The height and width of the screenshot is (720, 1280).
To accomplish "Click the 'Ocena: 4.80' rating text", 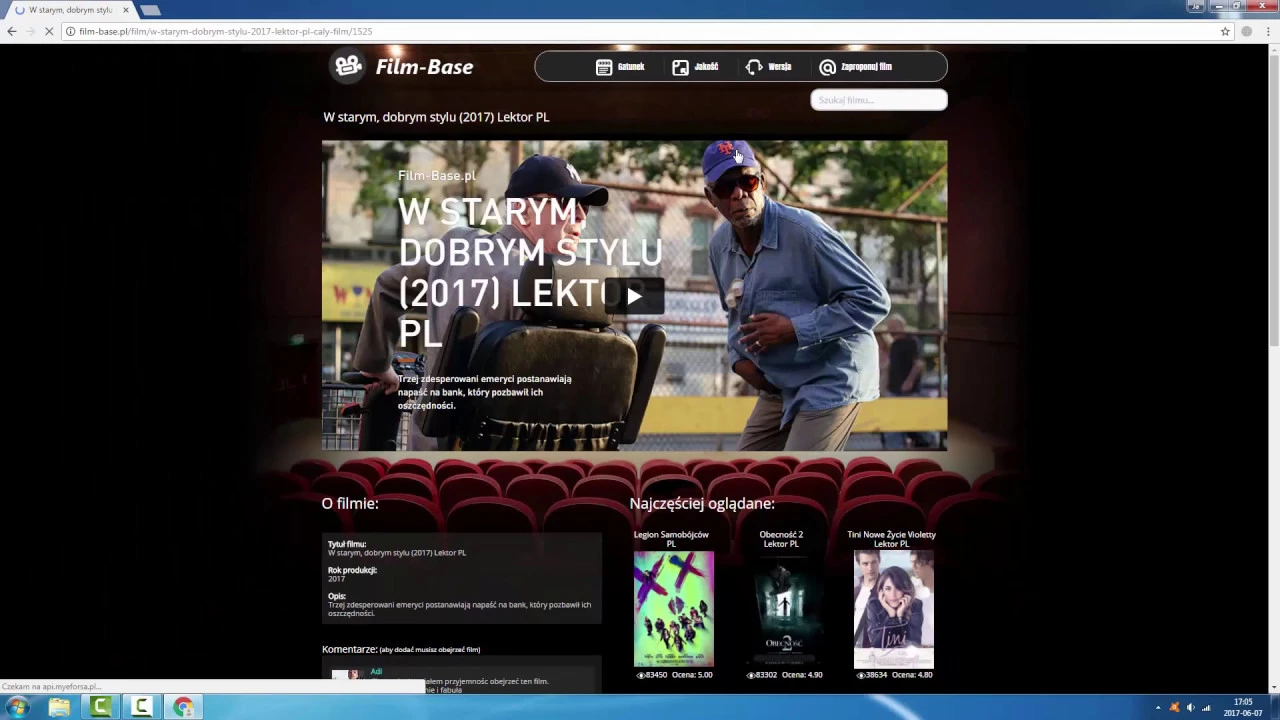I will tap(912, 675).
